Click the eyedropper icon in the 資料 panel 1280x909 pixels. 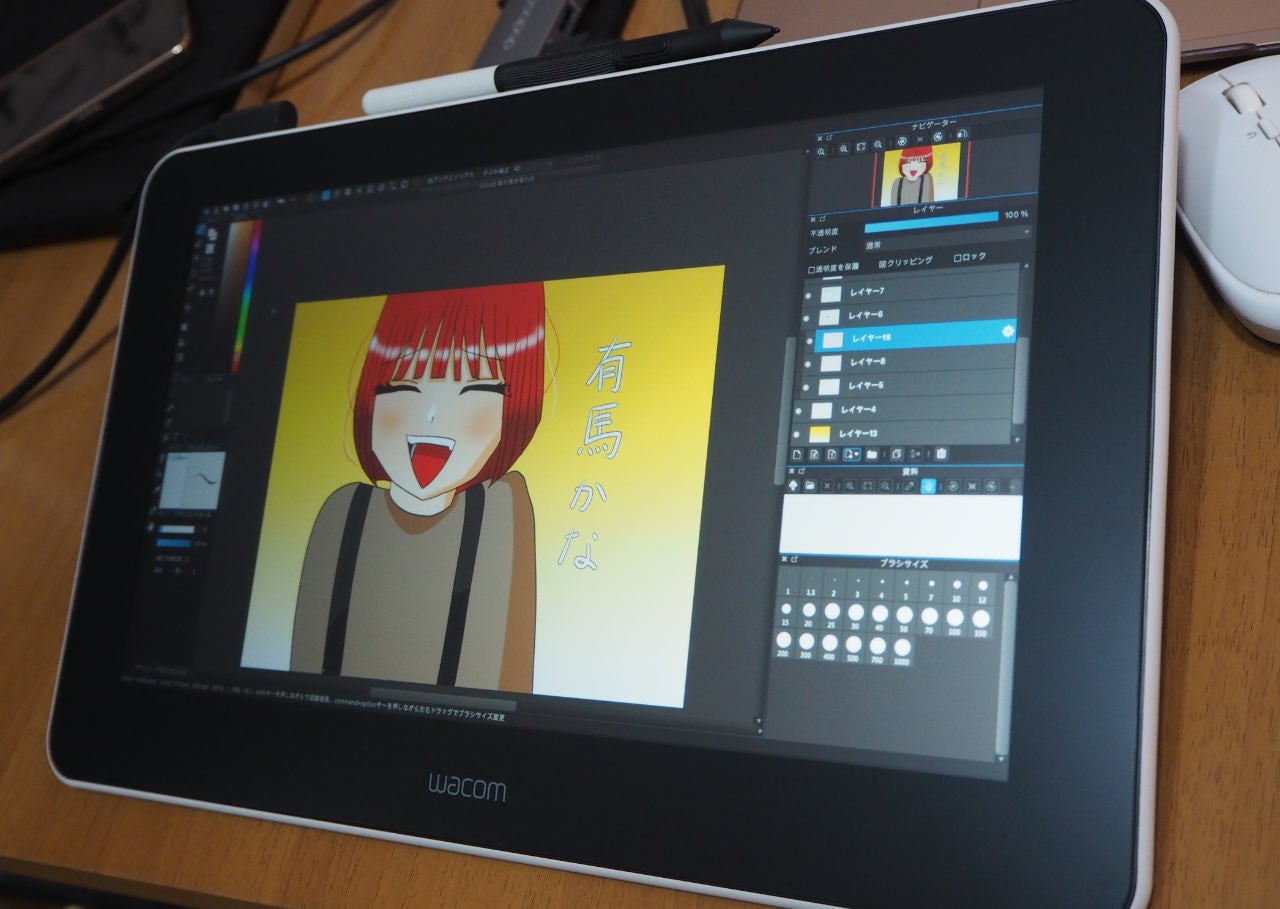tap(908, 486)
